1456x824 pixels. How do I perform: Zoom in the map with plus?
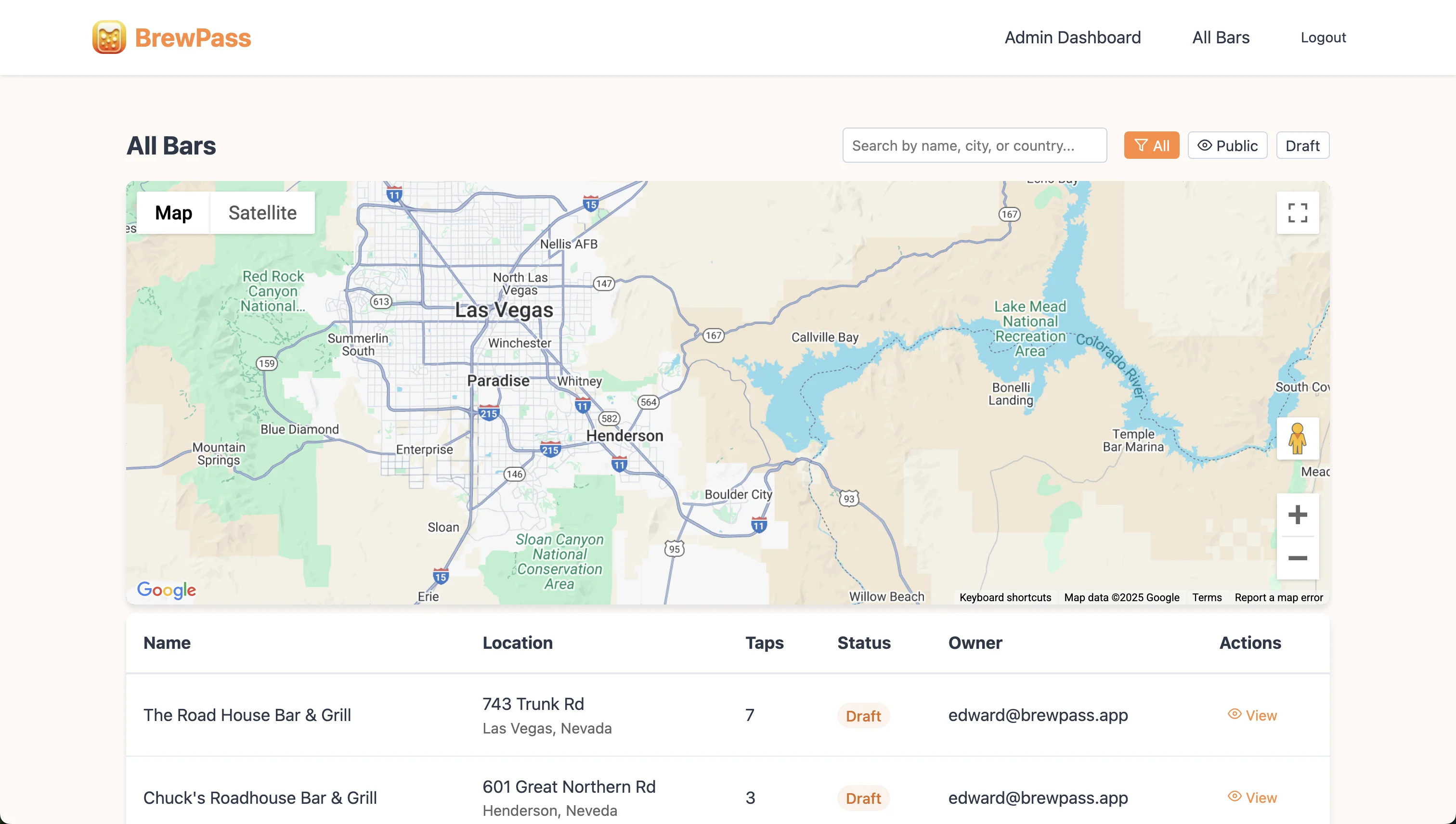tap(1297, 515)
